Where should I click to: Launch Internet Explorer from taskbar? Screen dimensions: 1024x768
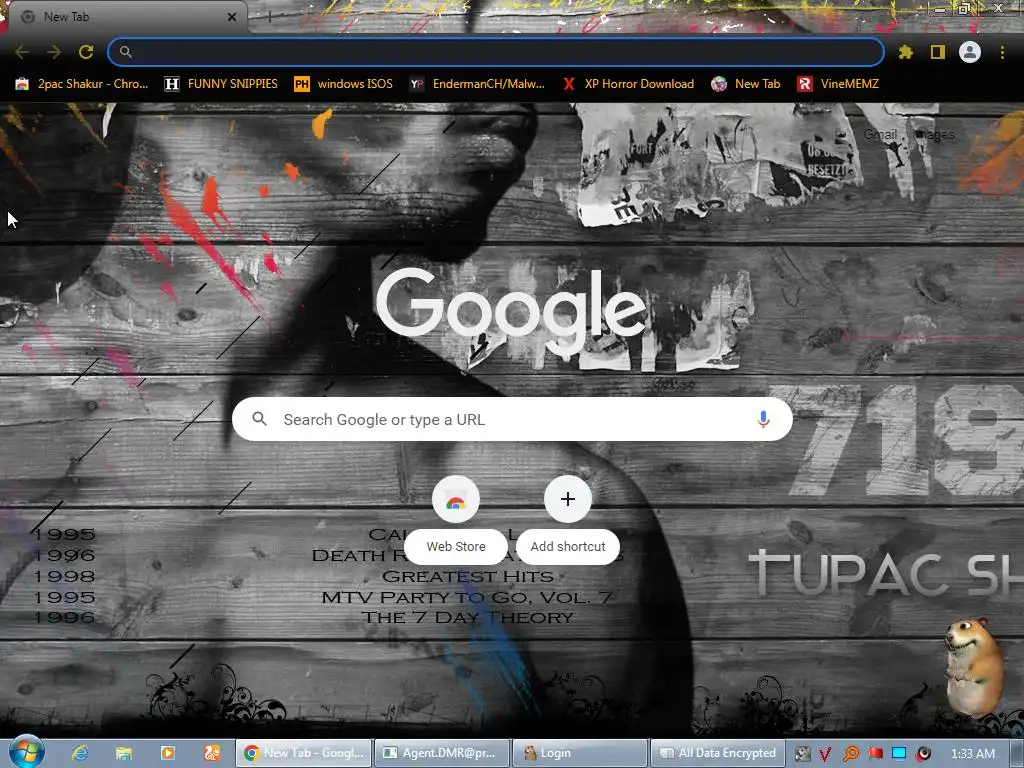pos(80,753)
